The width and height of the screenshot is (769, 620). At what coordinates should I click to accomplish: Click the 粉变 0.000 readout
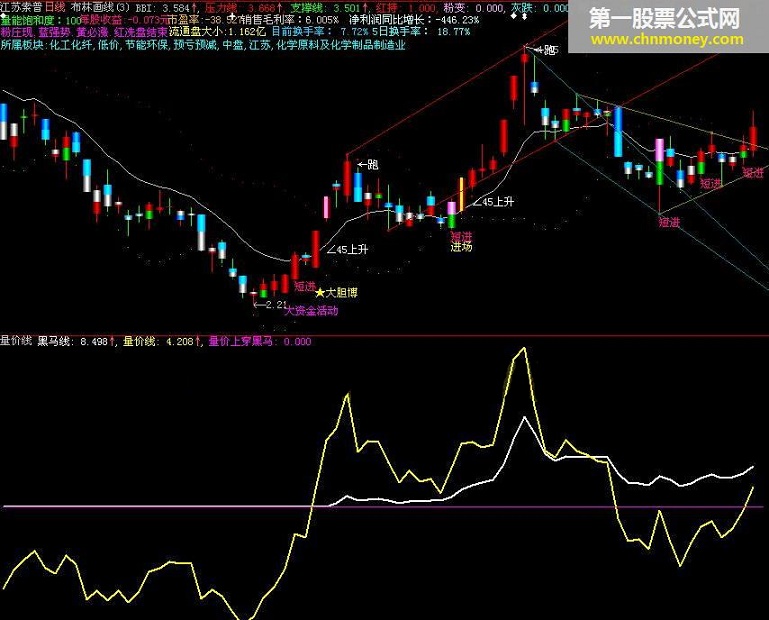point(473,8)
